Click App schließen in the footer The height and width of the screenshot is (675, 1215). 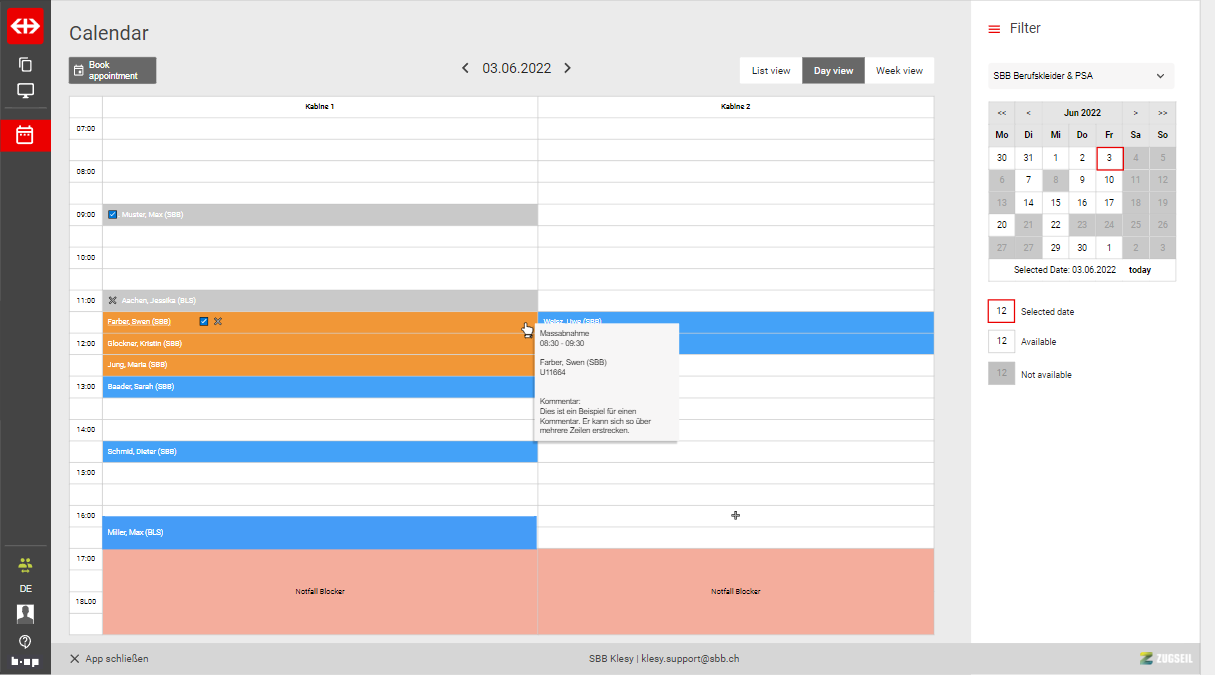109,659
